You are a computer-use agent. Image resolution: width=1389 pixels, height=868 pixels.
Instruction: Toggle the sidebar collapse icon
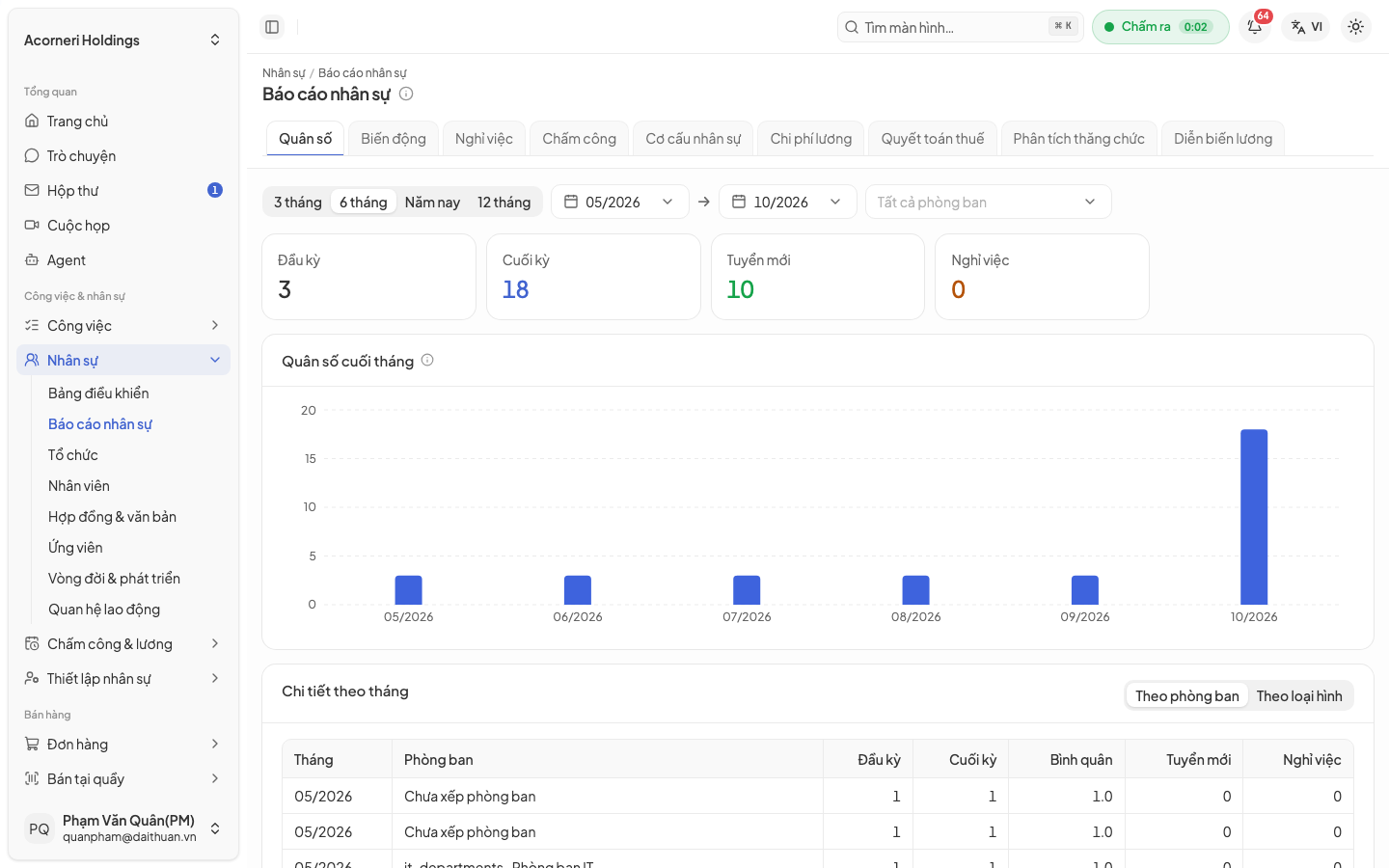(x=272, y=27)
